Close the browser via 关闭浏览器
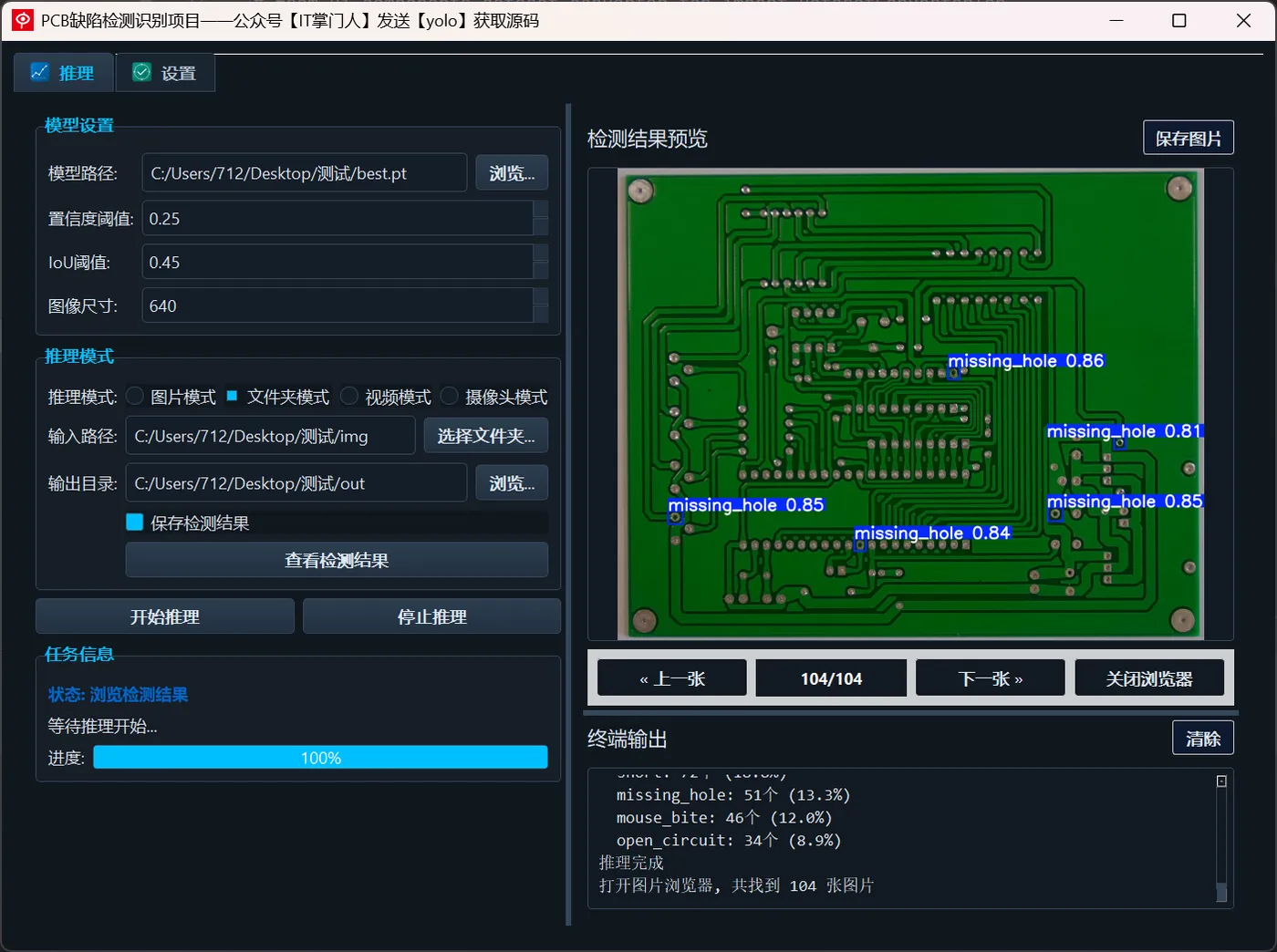1277x952 pixels. coord(1149,678)
